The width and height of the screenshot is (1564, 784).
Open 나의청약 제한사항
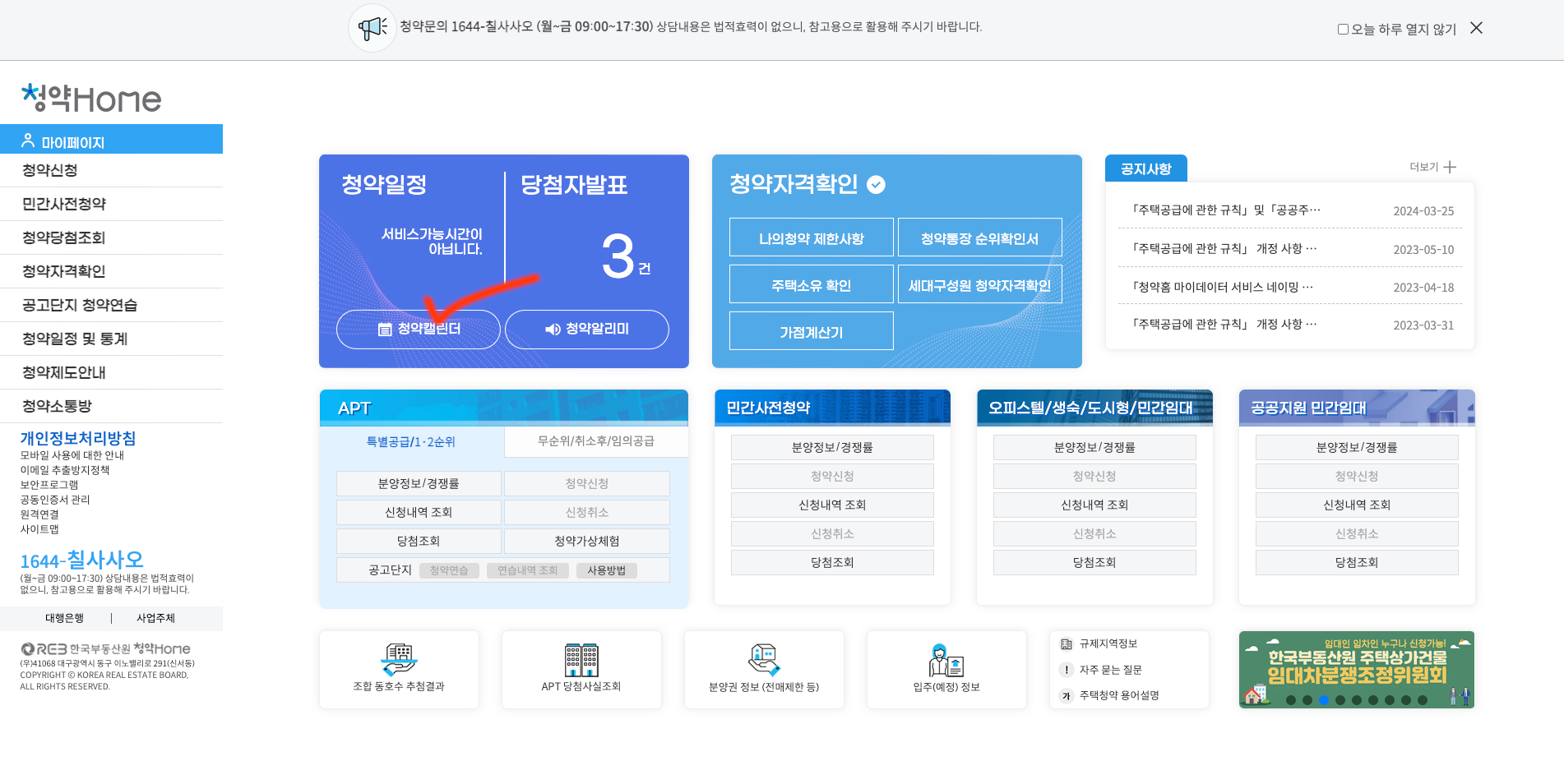pyautogui.click(x=812, y=238)
